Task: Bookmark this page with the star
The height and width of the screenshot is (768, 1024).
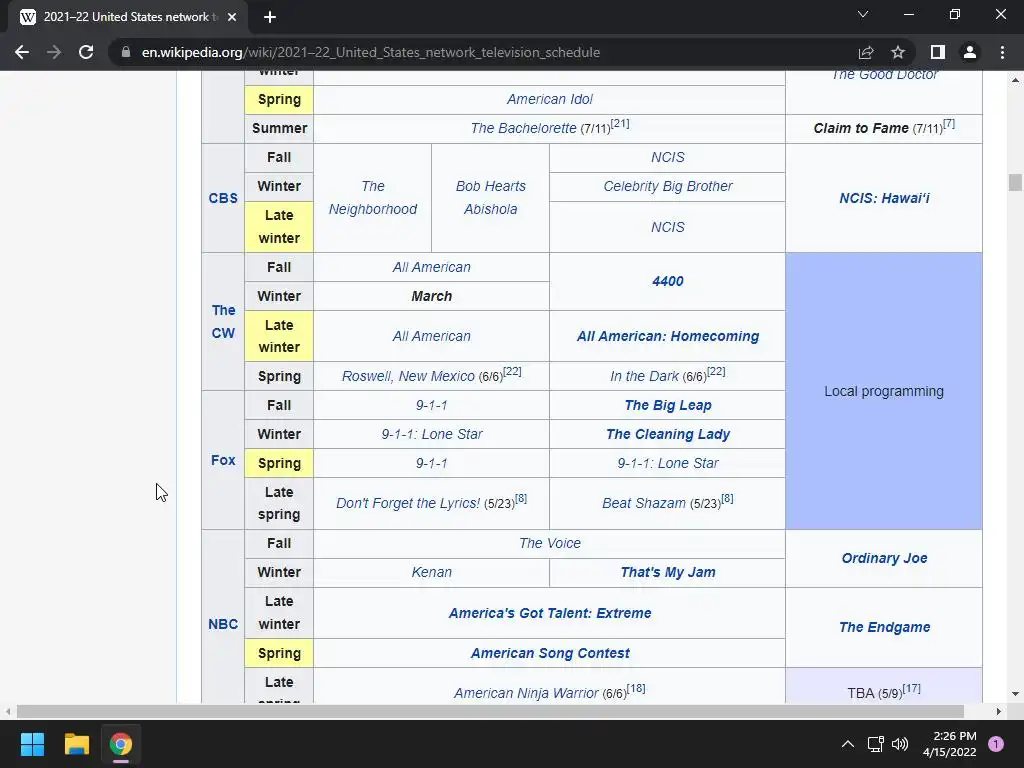Action: tap(898, 52)
